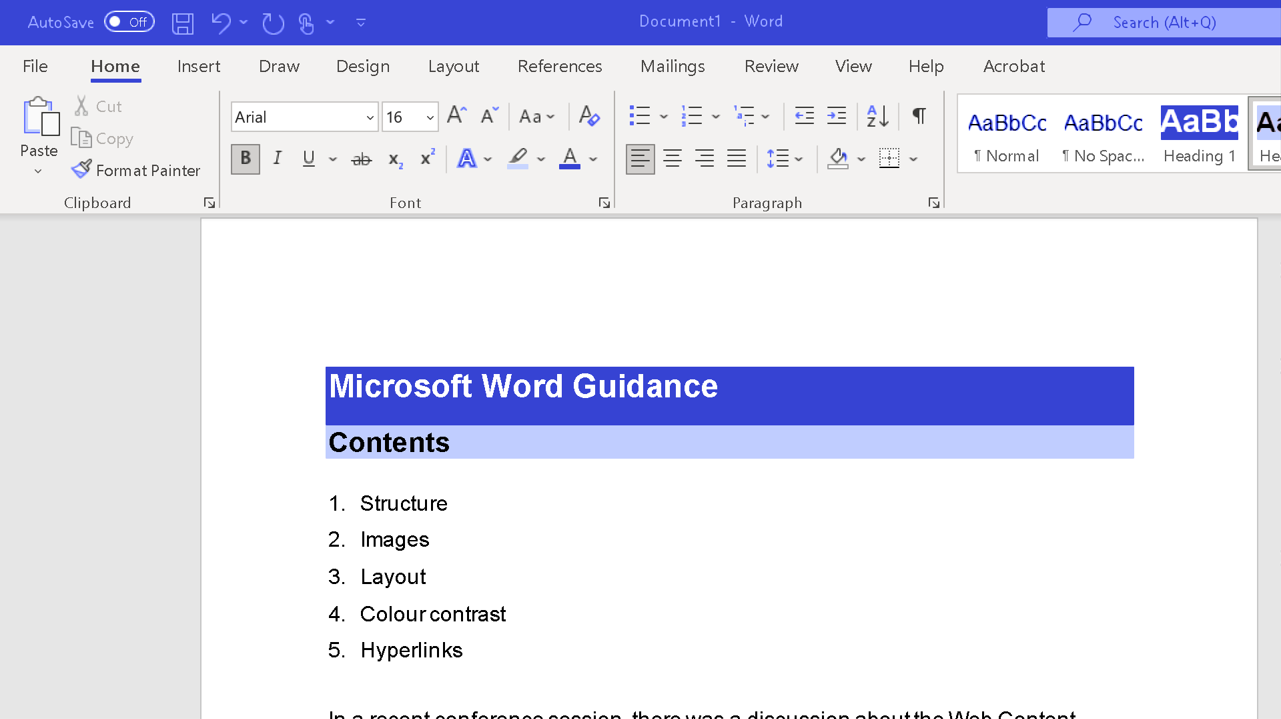Click the Cut button
1281x719 pixels.
pyautogui.click(x=98, y=106)
